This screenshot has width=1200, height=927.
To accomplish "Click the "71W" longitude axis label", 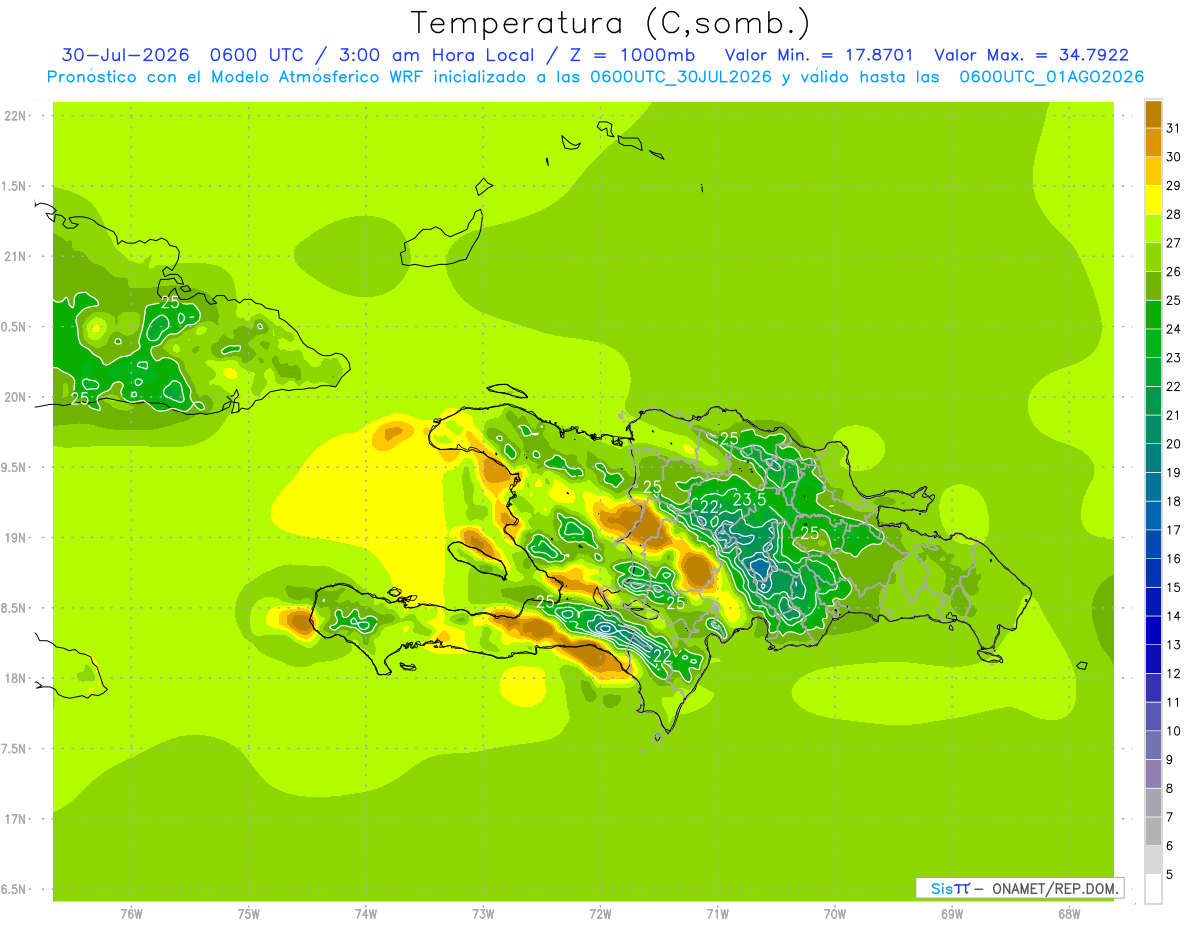I will tap(717, 914).
